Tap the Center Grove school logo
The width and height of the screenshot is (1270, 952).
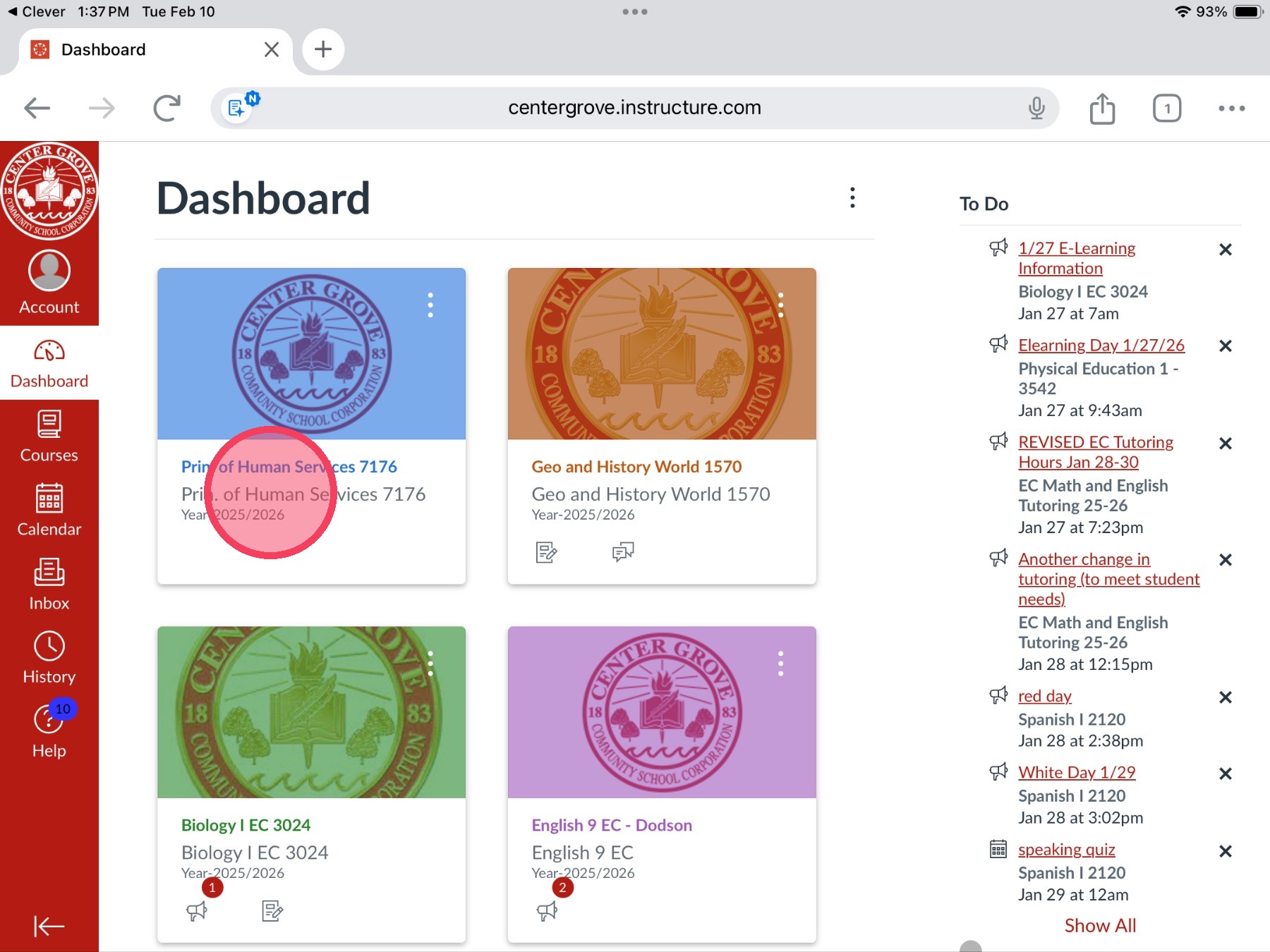pyautogui.click(x=49, y=191)
